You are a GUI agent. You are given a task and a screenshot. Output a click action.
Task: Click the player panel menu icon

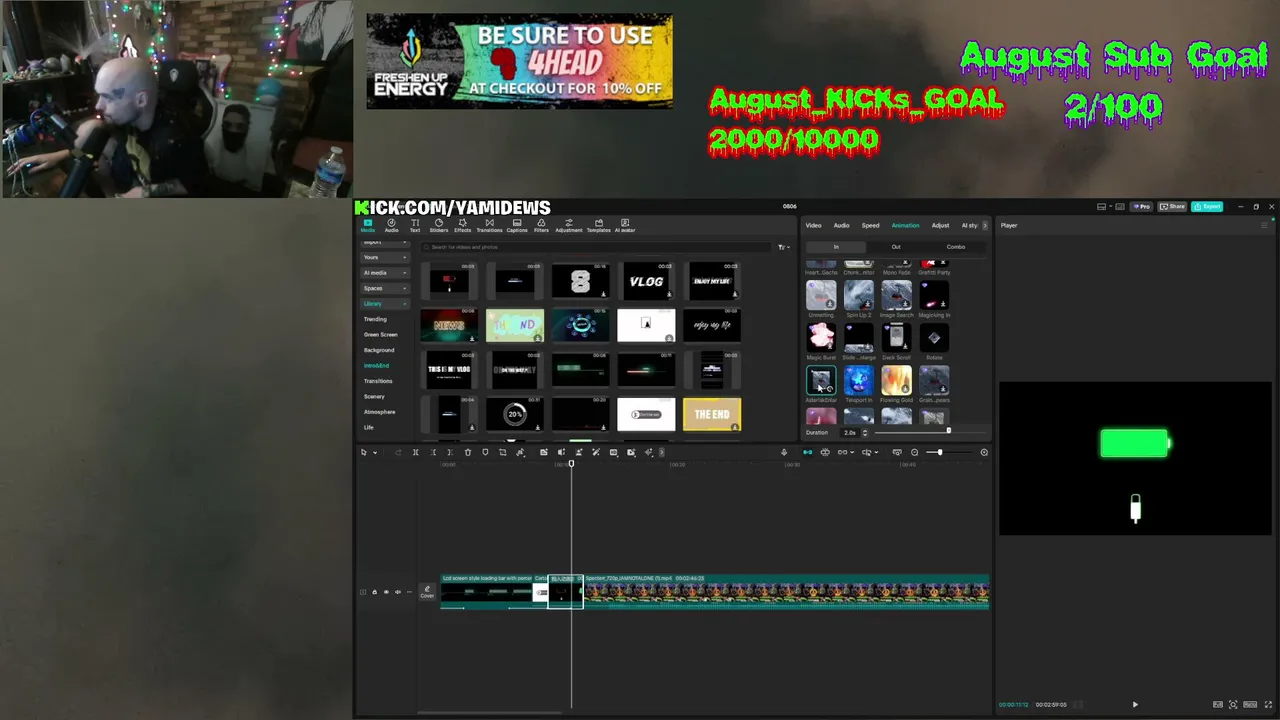pos(1264,225)
